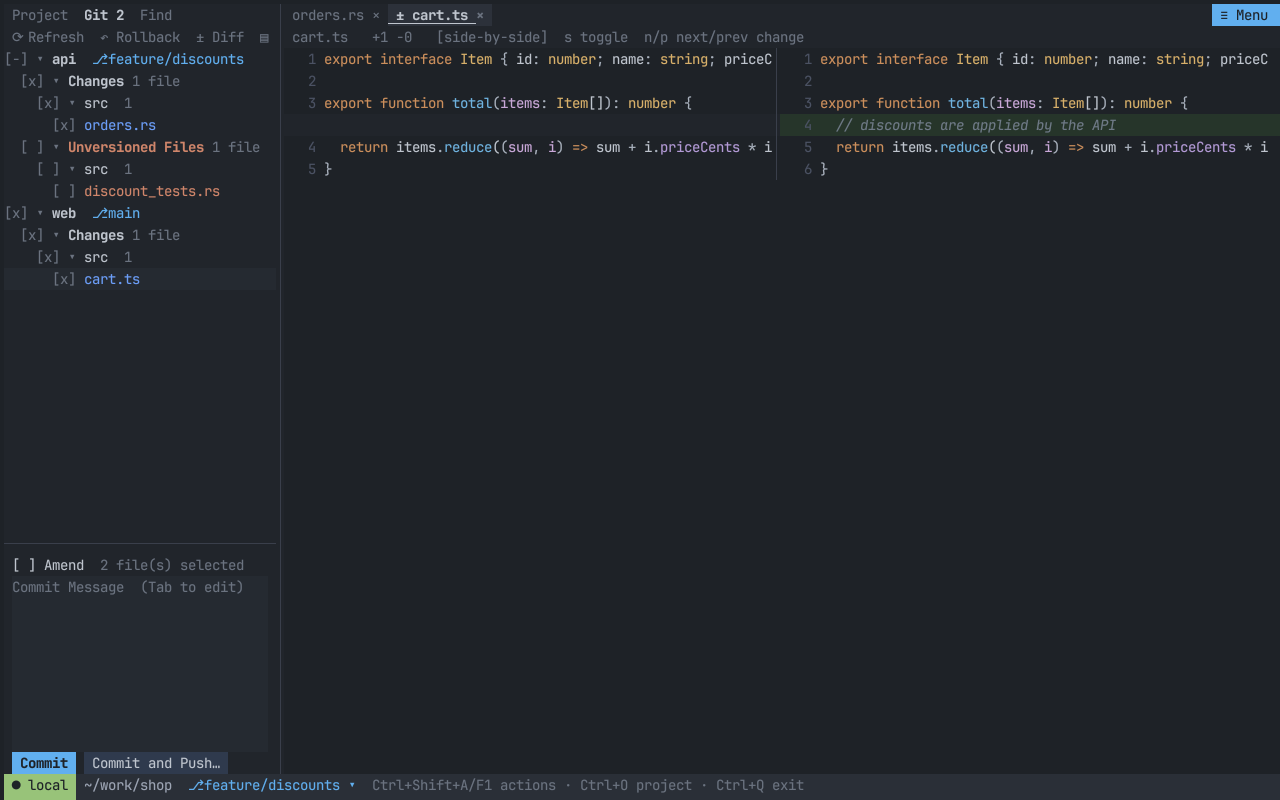The width and height of the screenshot is (1280, 800).
Task: Switch to the orders.rs editor tab
Action: [x=328, y=15]
